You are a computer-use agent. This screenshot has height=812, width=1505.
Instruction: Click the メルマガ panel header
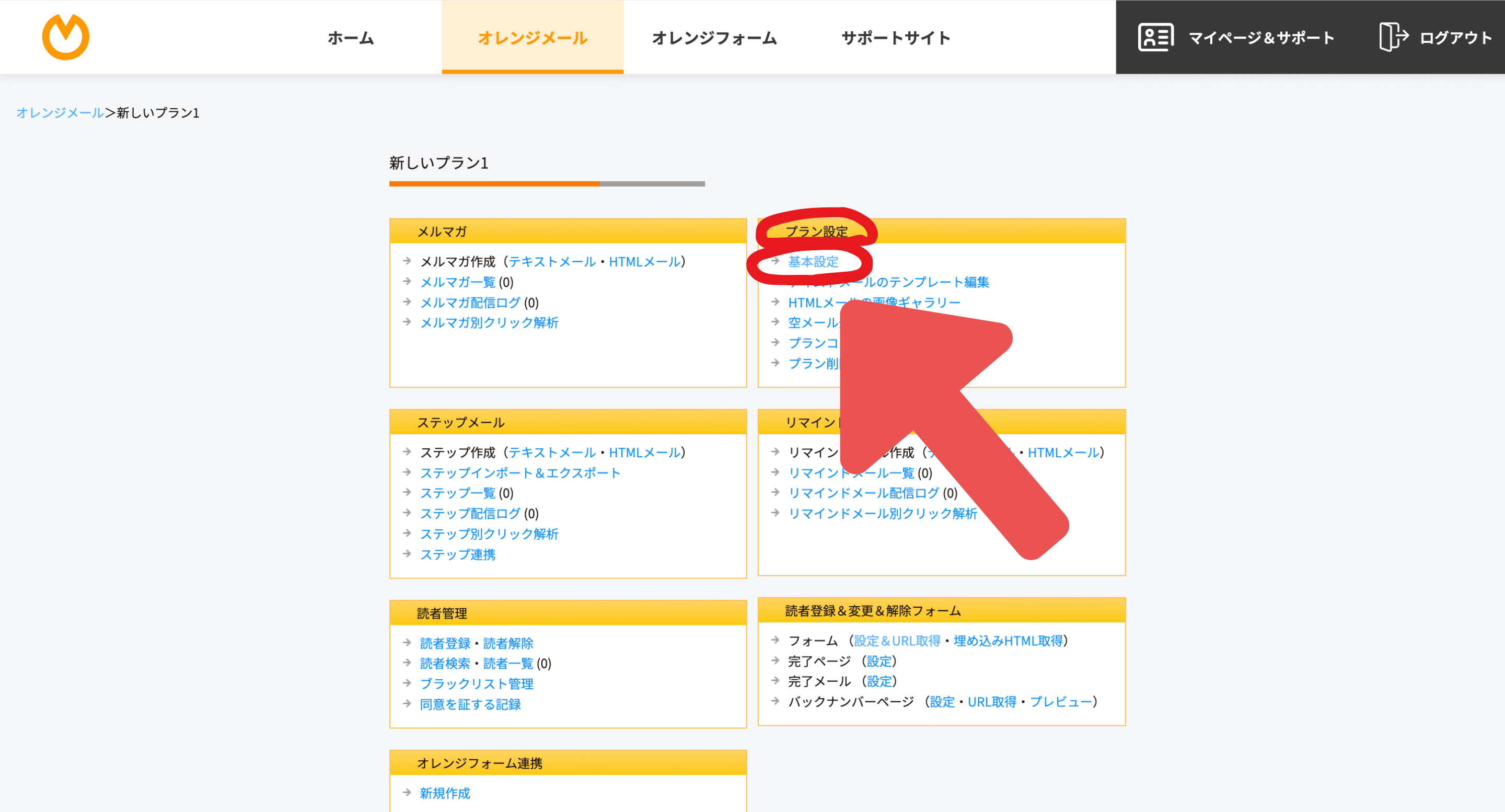click(x=568, y=231)
